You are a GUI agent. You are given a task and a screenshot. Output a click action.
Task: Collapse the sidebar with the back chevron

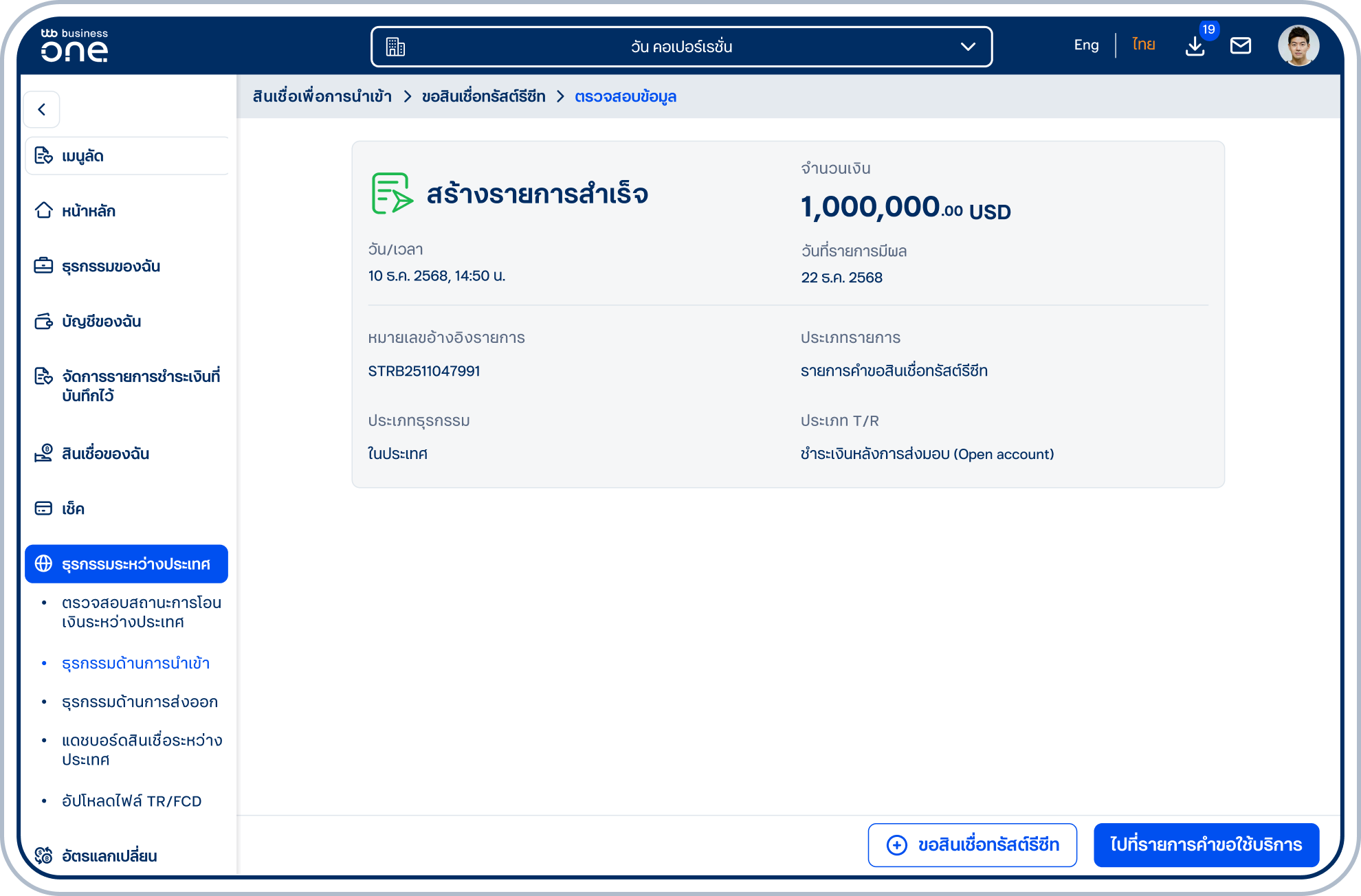pyautogui.click(x=42, y=109)
